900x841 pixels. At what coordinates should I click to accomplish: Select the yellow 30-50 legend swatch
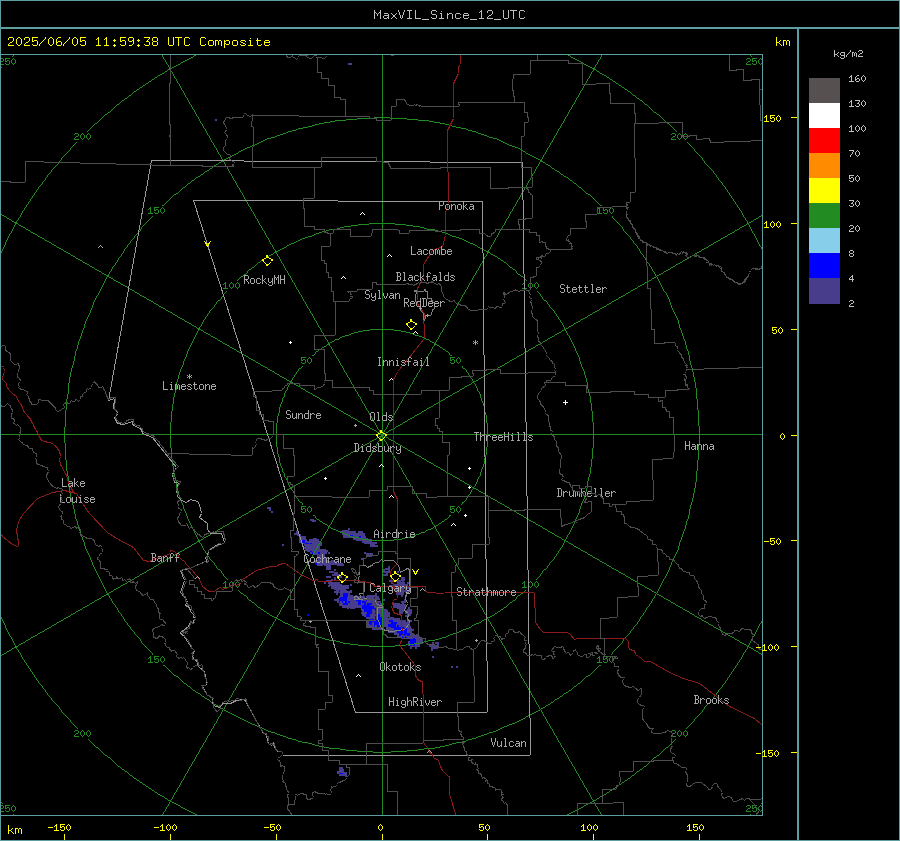click(x=824, y=191)
